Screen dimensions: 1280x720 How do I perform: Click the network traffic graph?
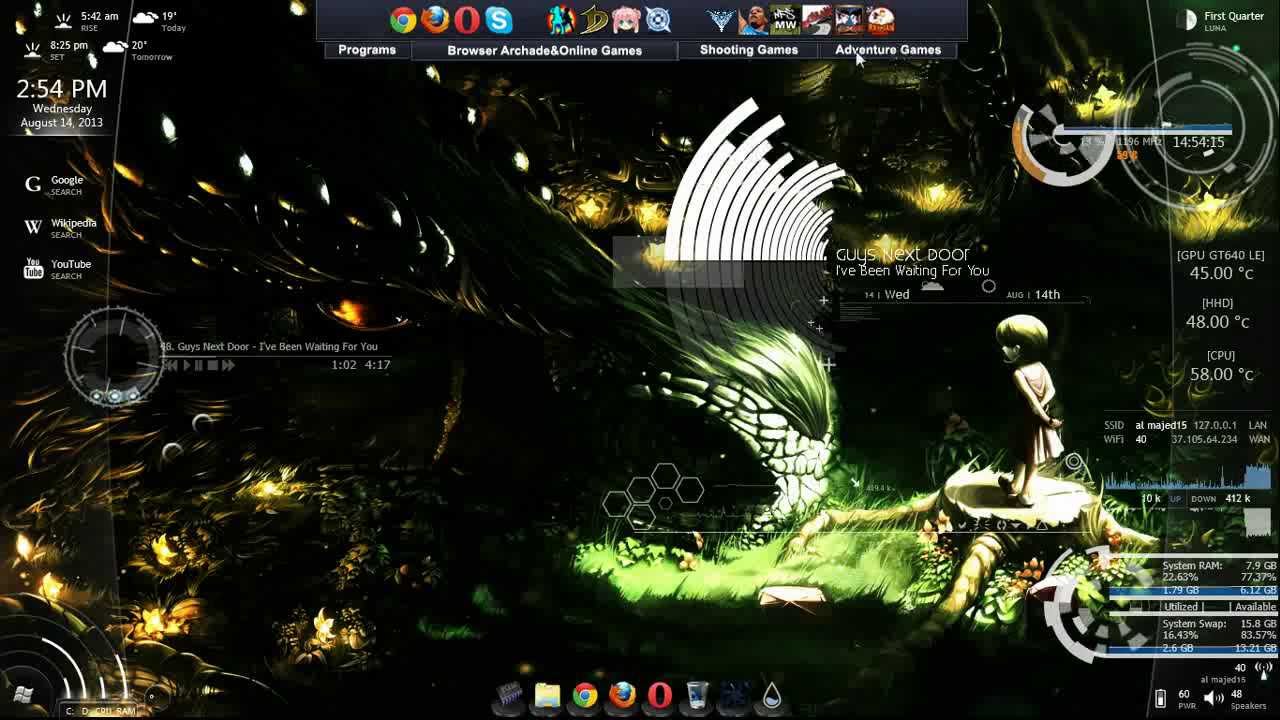(x=1187, y=476)
